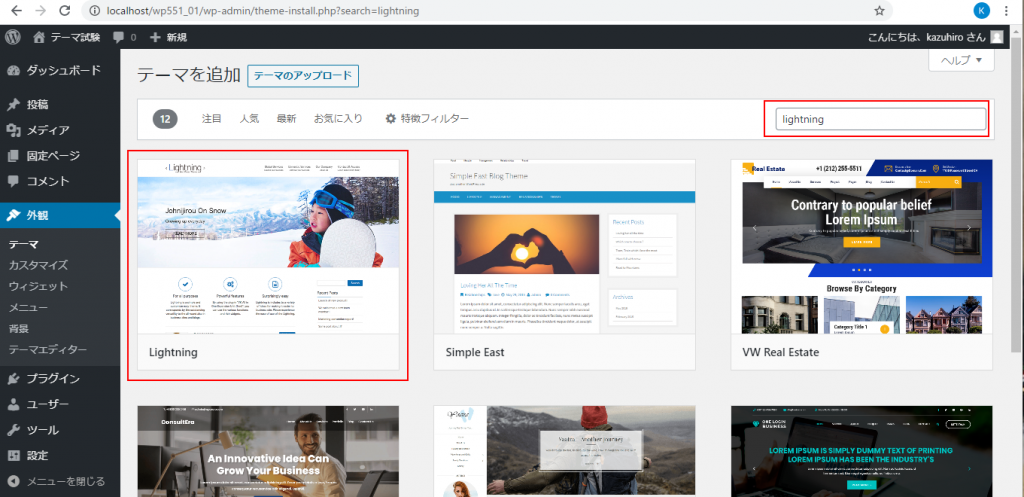Expand the ヘルプ dropdown tab
The image size is (1024, 497).
pos(961,61)
